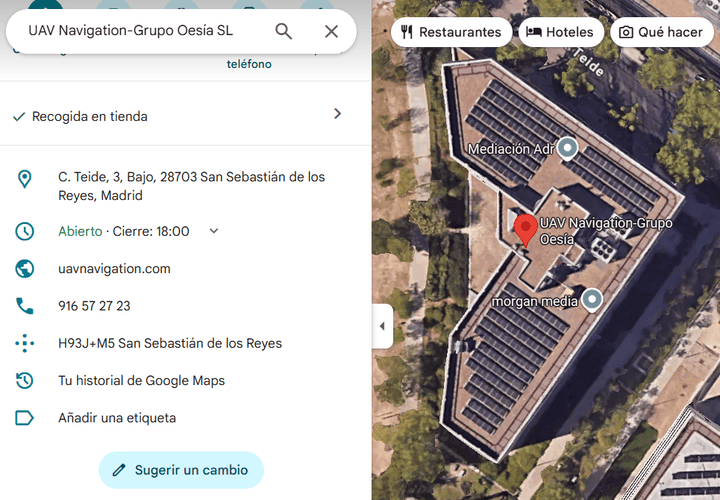
Task: Click the phone icon beside 916 57 27 23
Action: [24, 306]
